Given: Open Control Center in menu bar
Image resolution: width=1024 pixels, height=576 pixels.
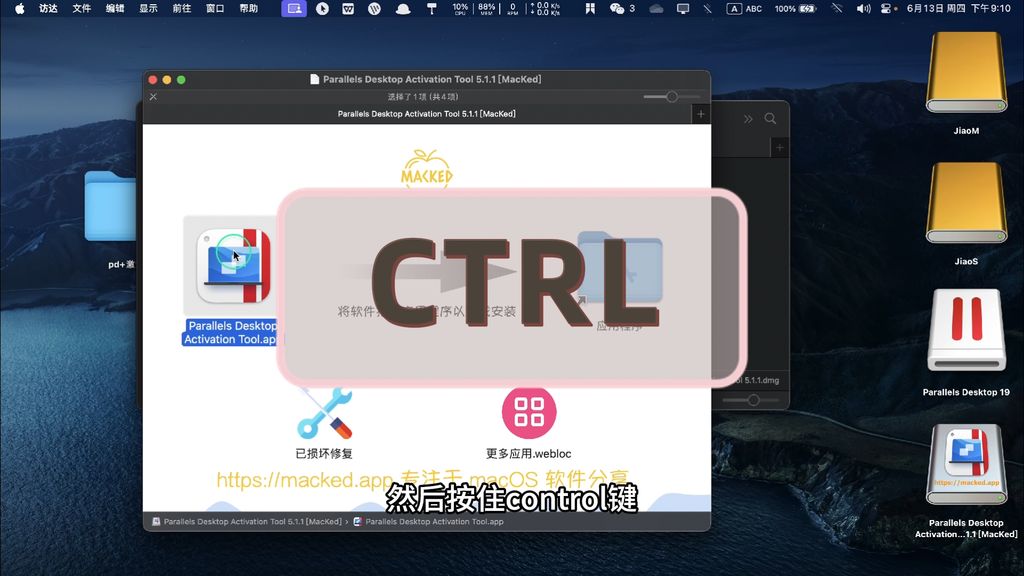Looking at the screenshot, I should click(x=887, y=8).
